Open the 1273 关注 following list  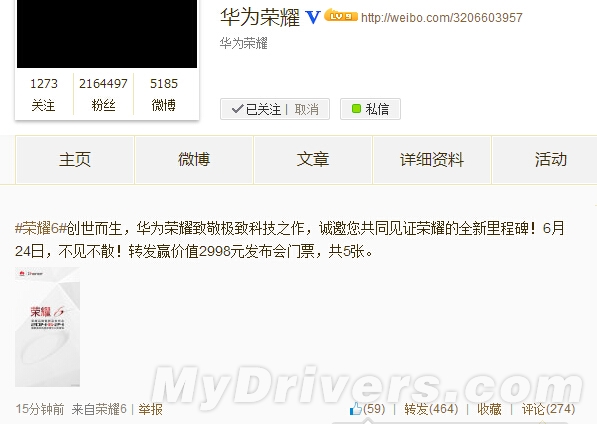click(44, 94)
